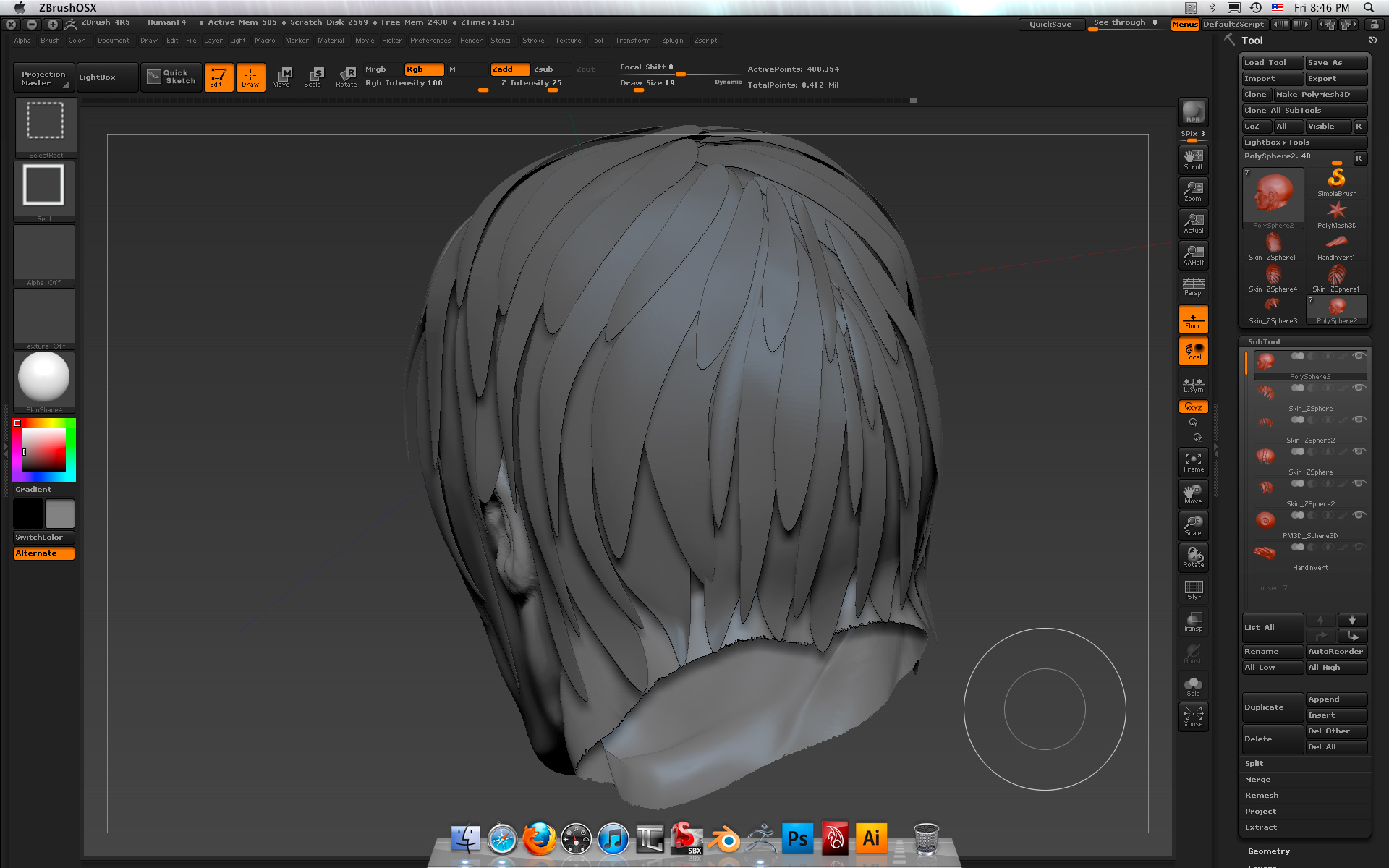Open Spotlight search in menu bar
The image size is (1389, 868).
(x=1369, y=7)
